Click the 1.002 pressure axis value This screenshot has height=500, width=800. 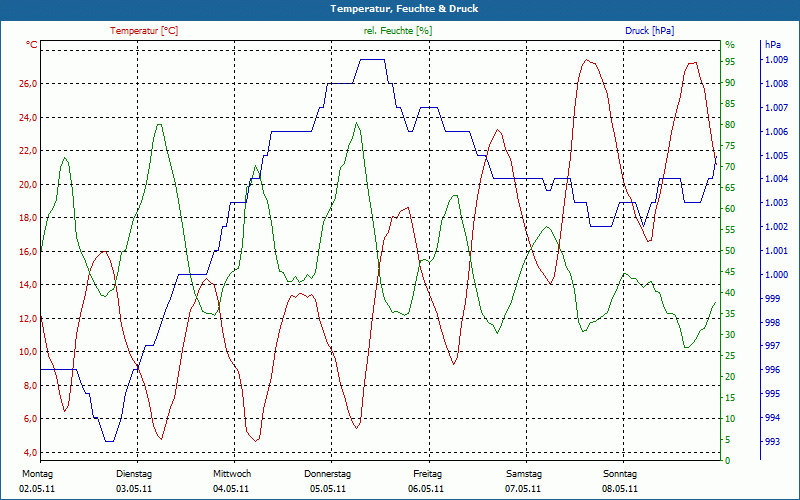(x=776, y=227)
